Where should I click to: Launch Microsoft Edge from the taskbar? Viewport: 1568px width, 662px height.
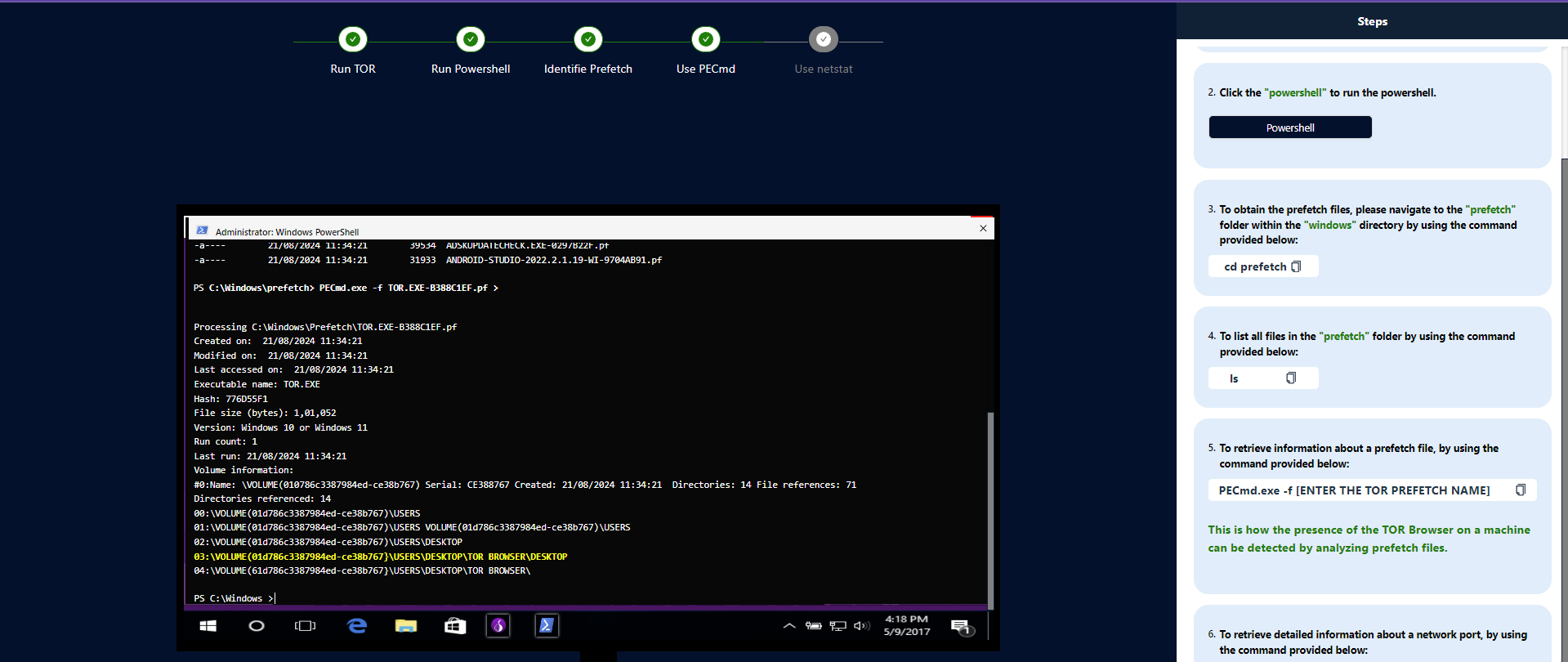click(357, 626)
